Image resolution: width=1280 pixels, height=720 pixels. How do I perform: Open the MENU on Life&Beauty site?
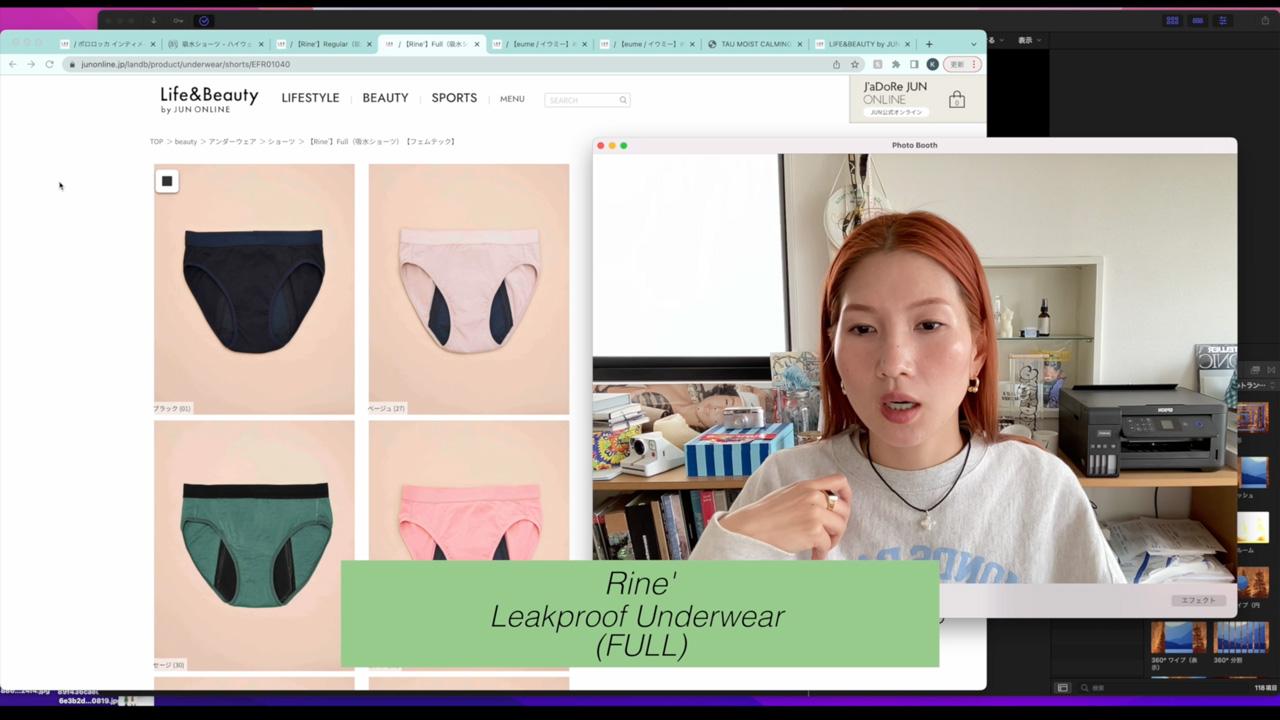pyautogui.click(x=512, y=99)
